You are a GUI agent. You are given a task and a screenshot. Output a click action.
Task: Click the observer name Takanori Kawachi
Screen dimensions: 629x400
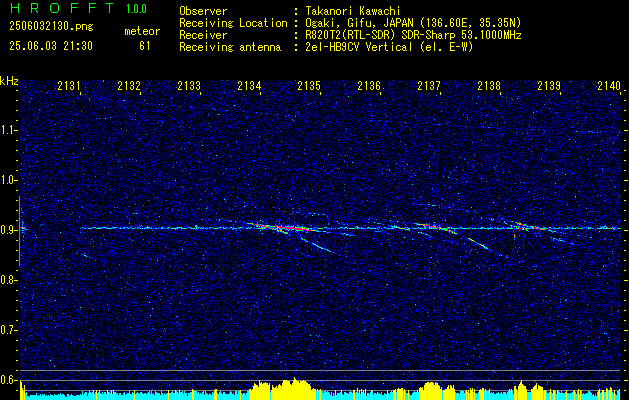click(353, 11)
